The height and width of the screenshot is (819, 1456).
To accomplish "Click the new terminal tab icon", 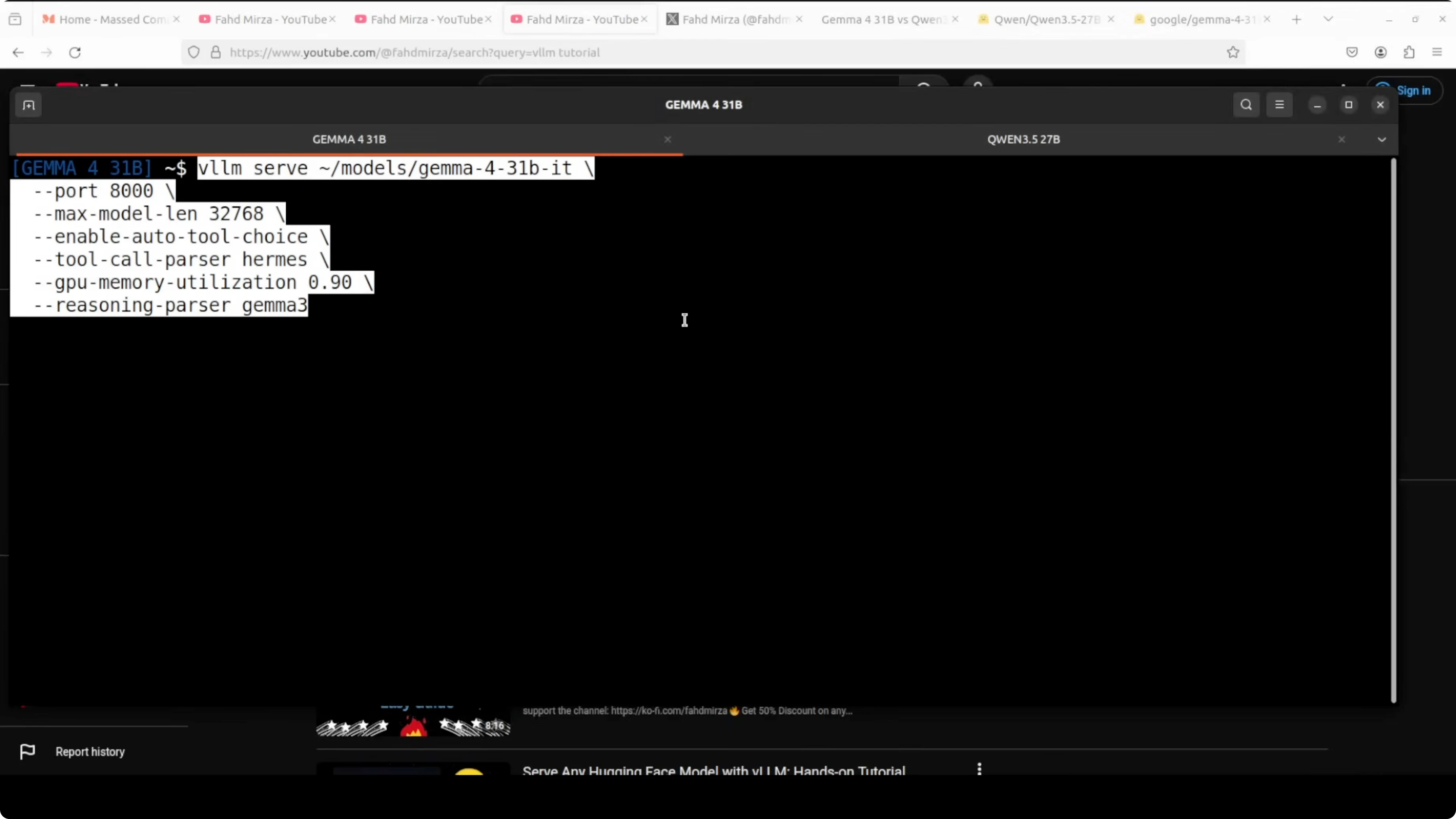I will click(28, 105).
